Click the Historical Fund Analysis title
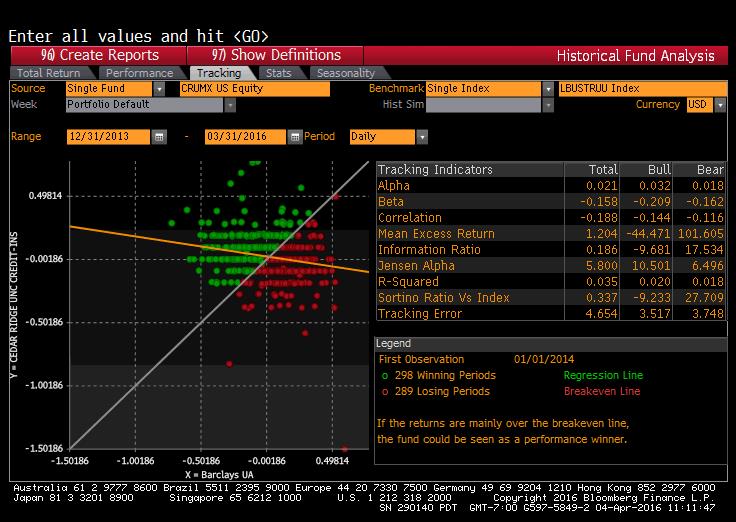 636,56
